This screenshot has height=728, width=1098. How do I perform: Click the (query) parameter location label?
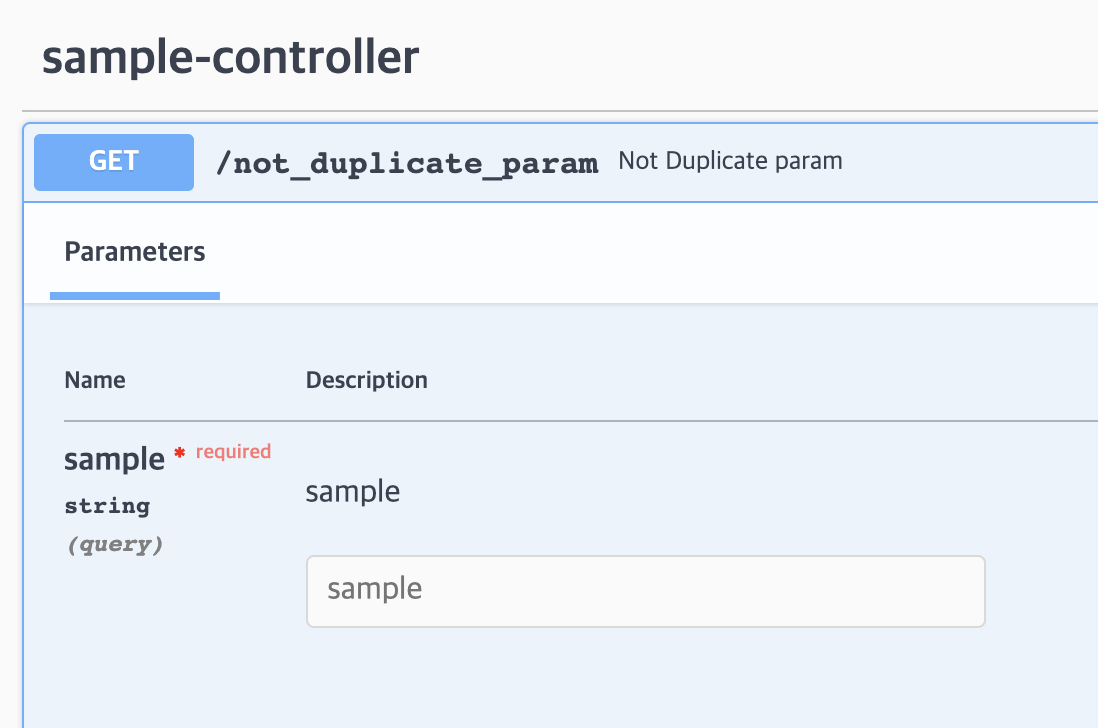coord(114,544)
